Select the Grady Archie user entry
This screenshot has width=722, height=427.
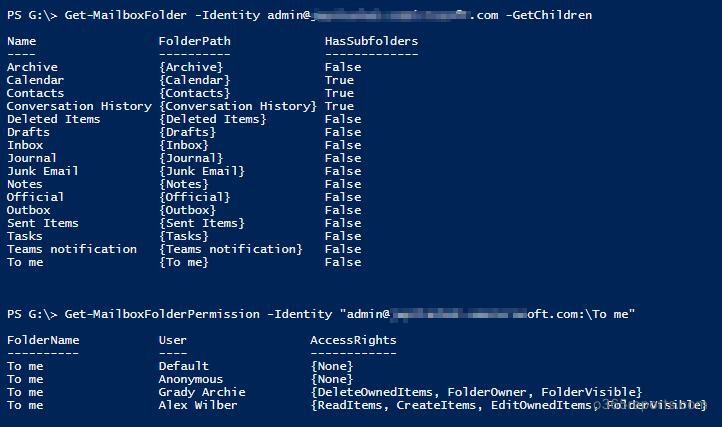(202, 392)
